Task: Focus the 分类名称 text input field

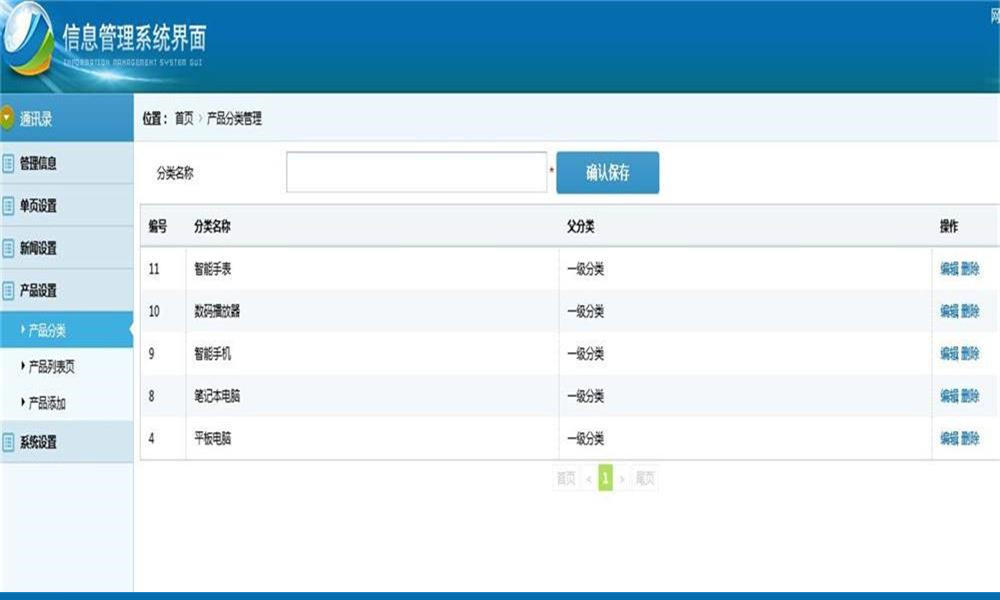Action: coord(416,172)
